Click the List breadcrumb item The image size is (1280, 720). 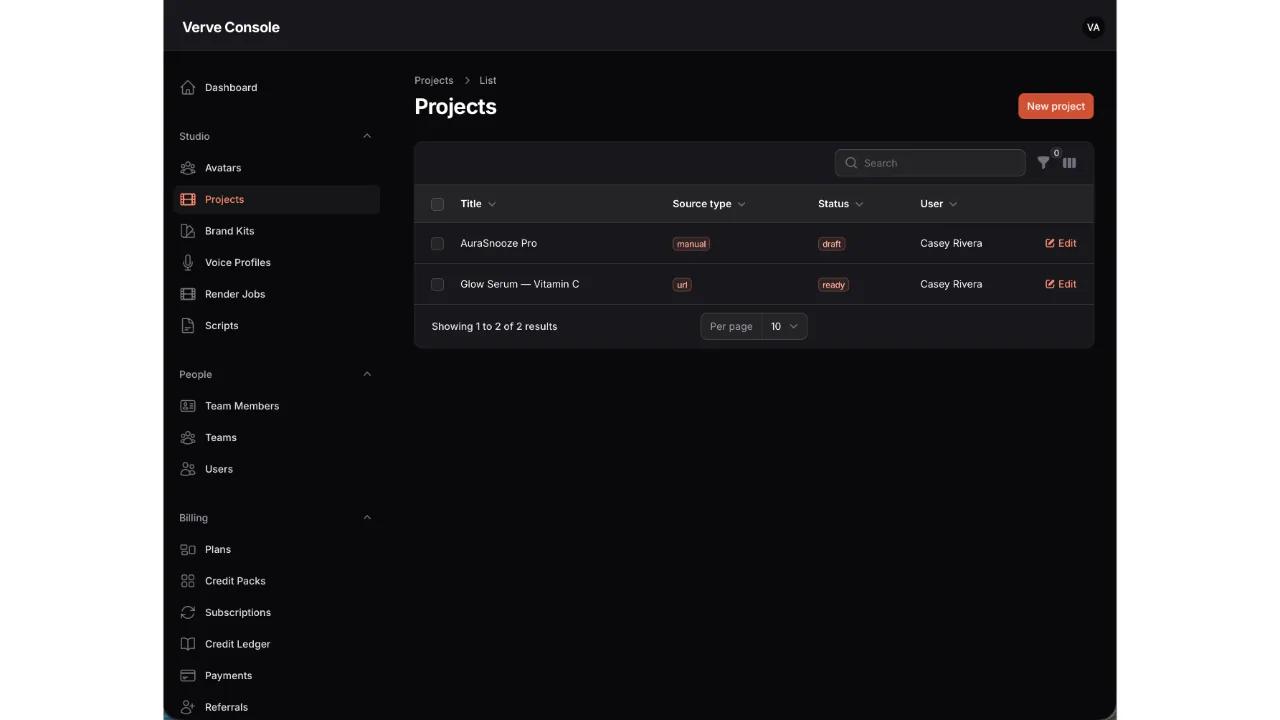(488, 80)
